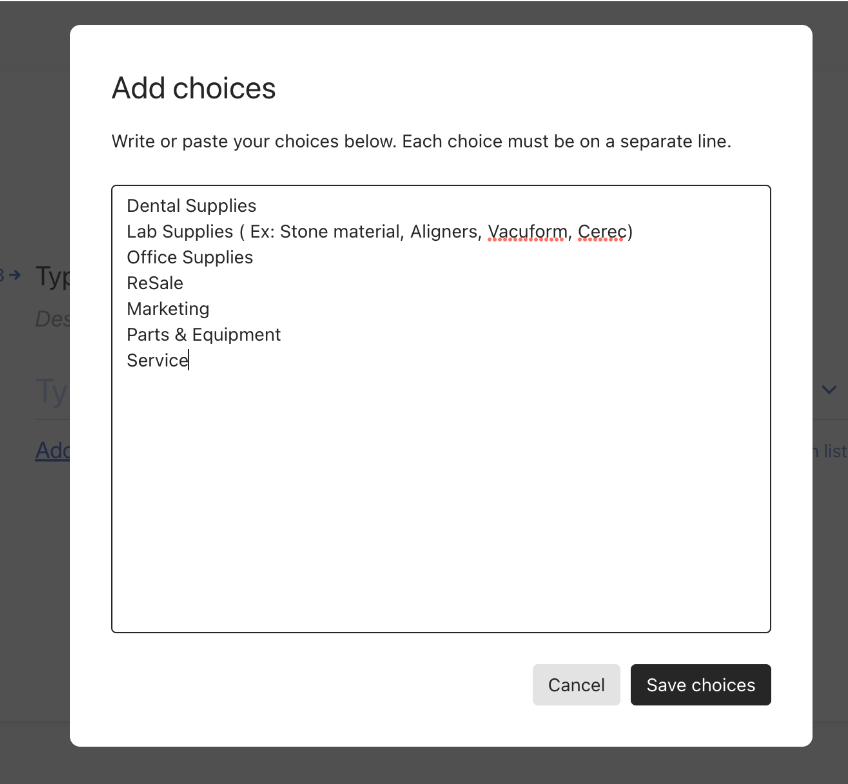The width and height of the screenshot is (848, 784).
Task: Click the Service line in choices box
Action: [157, 361]
